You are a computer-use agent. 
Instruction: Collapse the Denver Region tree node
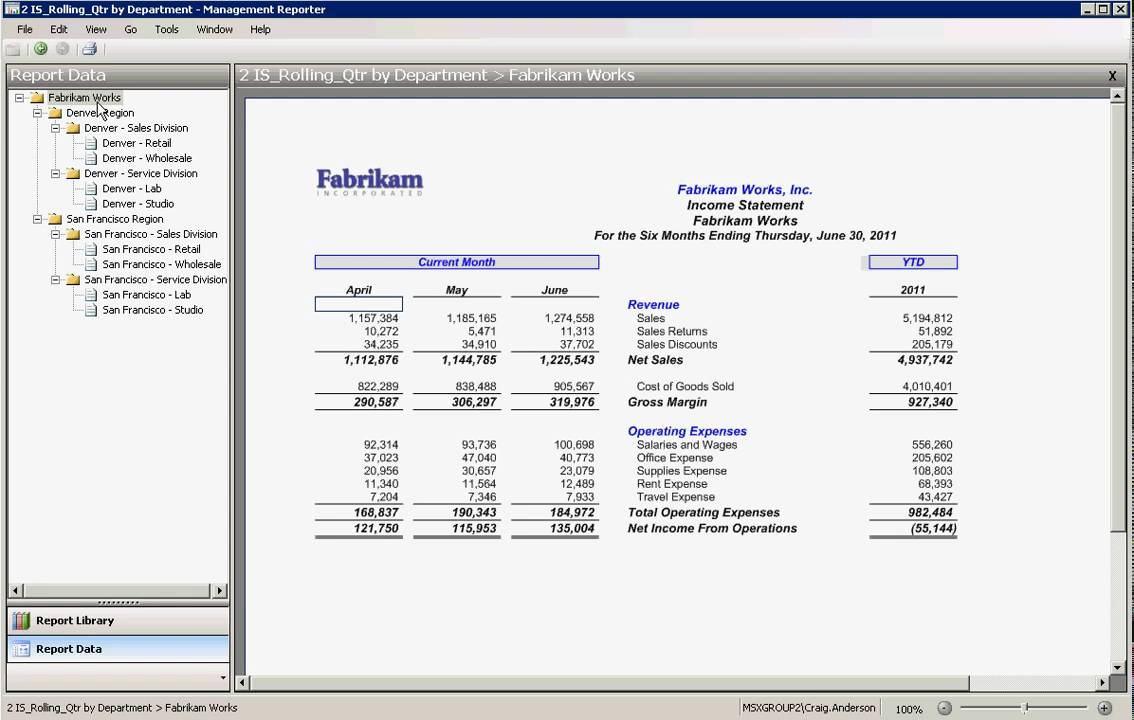click(38, 113)
